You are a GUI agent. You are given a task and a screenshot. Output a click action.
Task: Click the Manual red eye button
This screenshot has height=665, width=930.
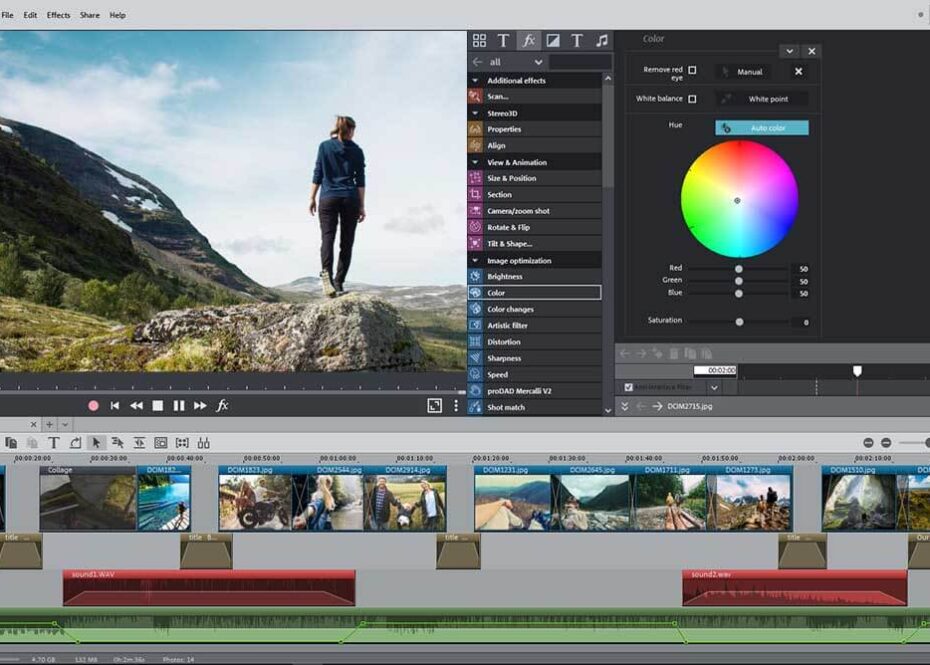(744, 72)
